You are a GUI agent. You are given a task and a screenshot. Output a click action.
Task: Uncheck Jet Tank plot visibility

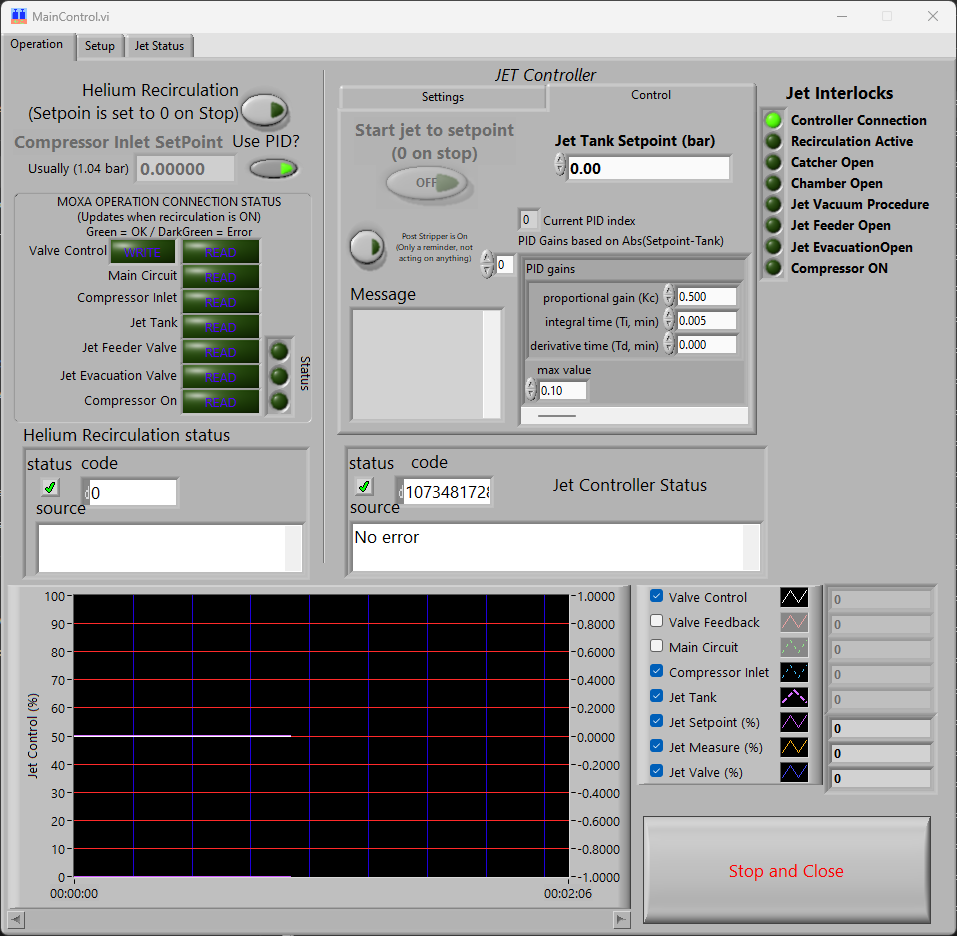(x=657, y=696)
